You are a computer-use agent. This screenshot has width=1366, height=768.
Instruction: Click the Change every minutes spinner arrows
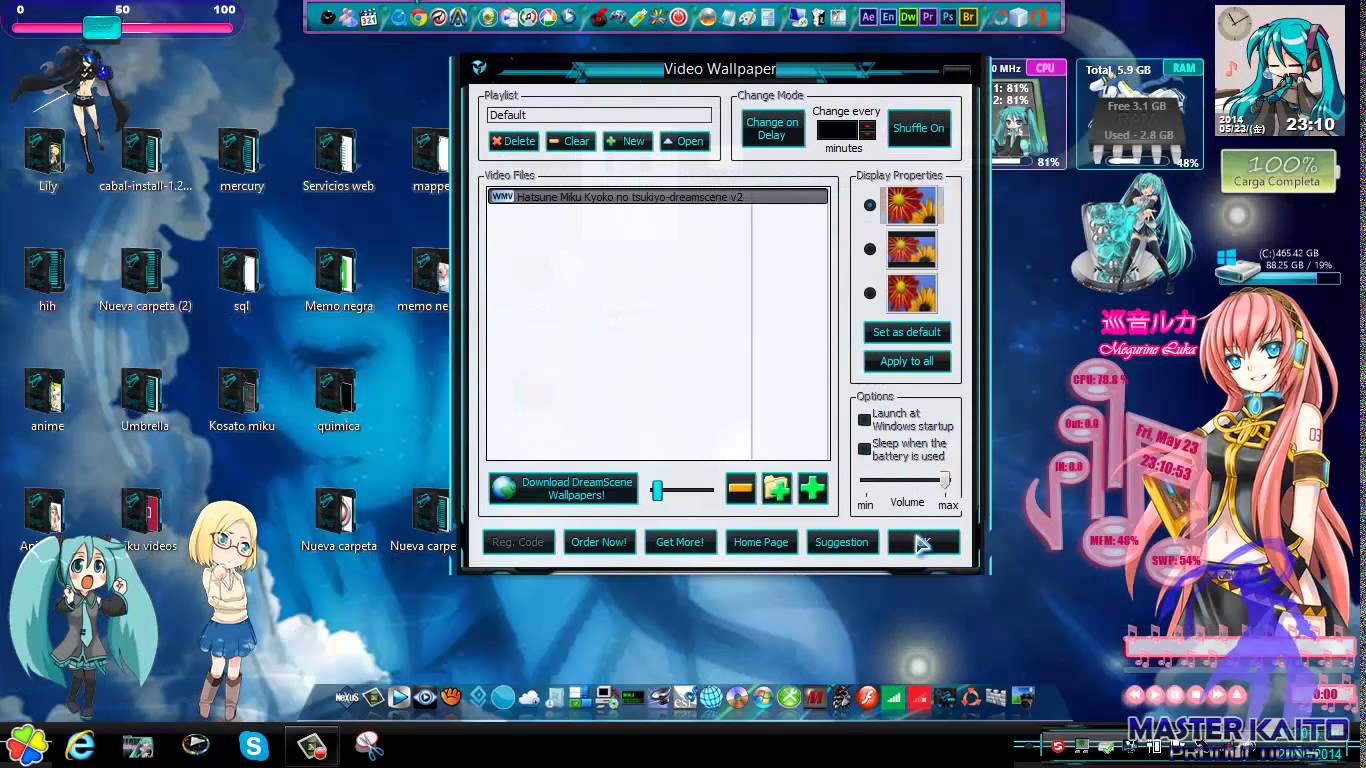coord(867,130)
